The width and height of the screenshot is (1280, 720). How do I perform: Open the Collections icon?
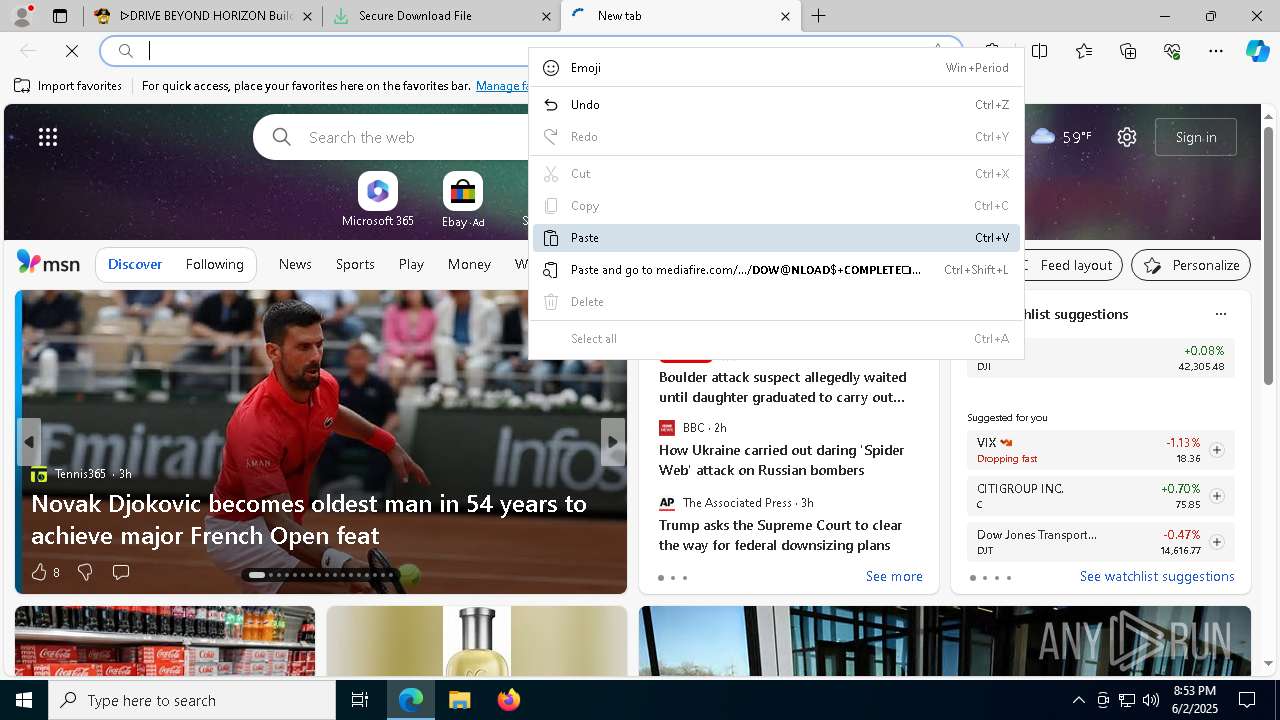click(1128, 51)
